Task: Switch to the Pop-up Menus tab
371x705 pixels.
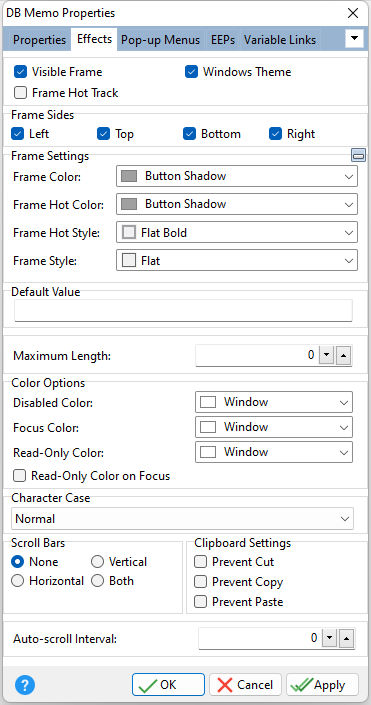Action: pos(161,40)
